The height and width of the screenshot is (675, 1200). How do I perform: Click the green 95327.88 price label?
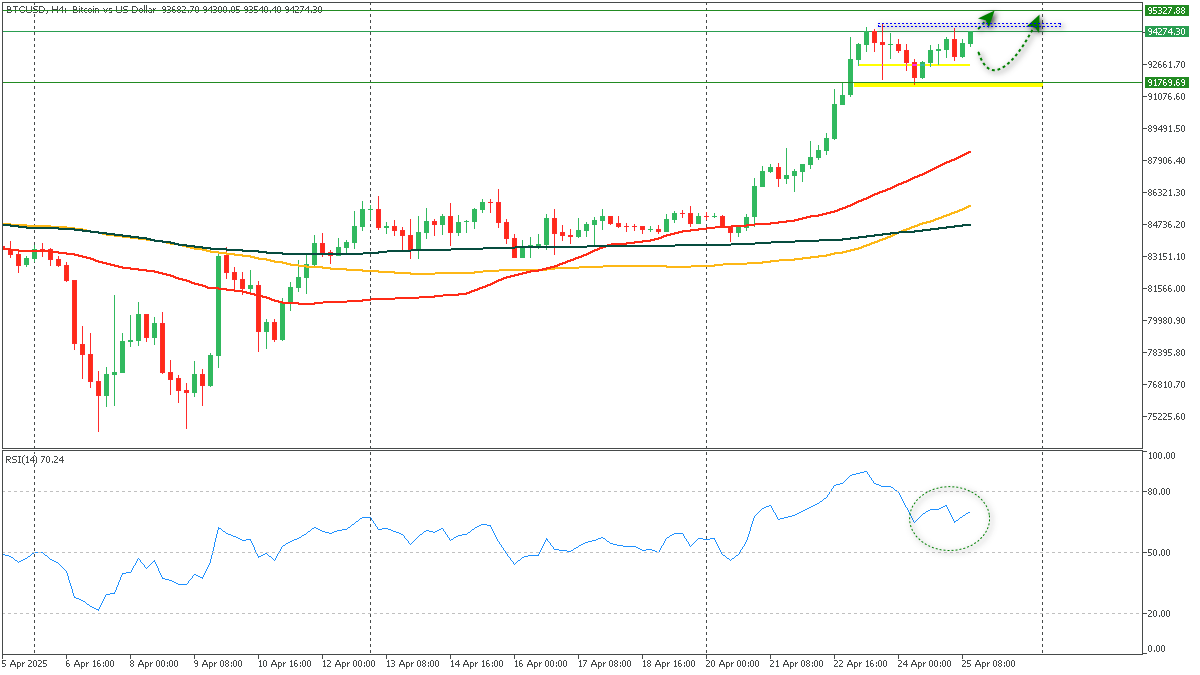[x=1166, y=10]
